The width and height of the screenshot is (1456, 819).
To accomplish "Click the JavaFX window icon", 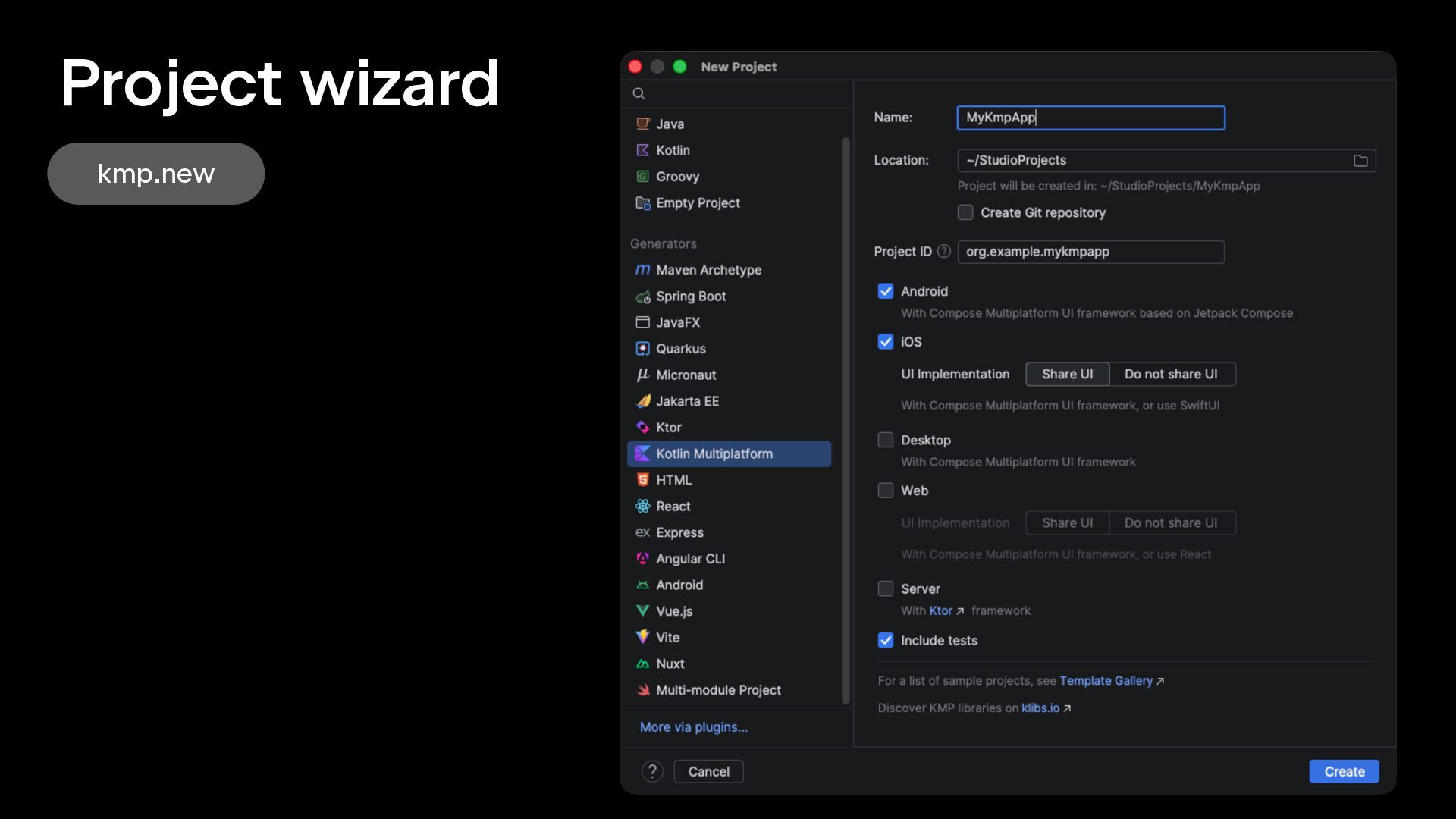I will [x=643, y=322].
